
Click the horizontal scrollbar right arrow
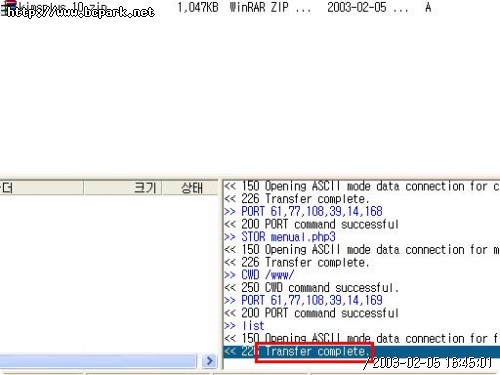(209, 361)
